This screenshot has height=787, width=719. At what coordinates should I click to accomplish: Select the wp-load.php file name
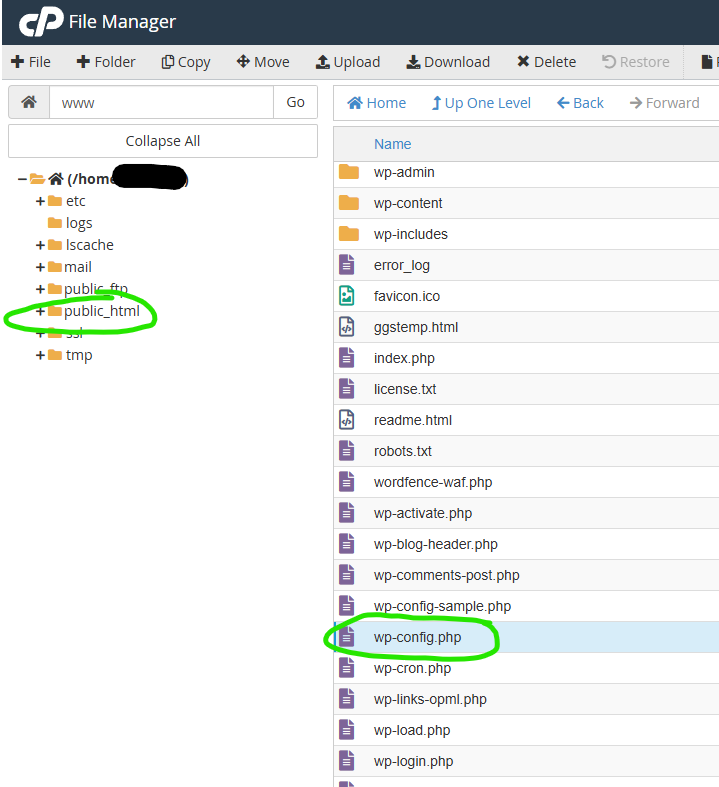coord(412,730)
